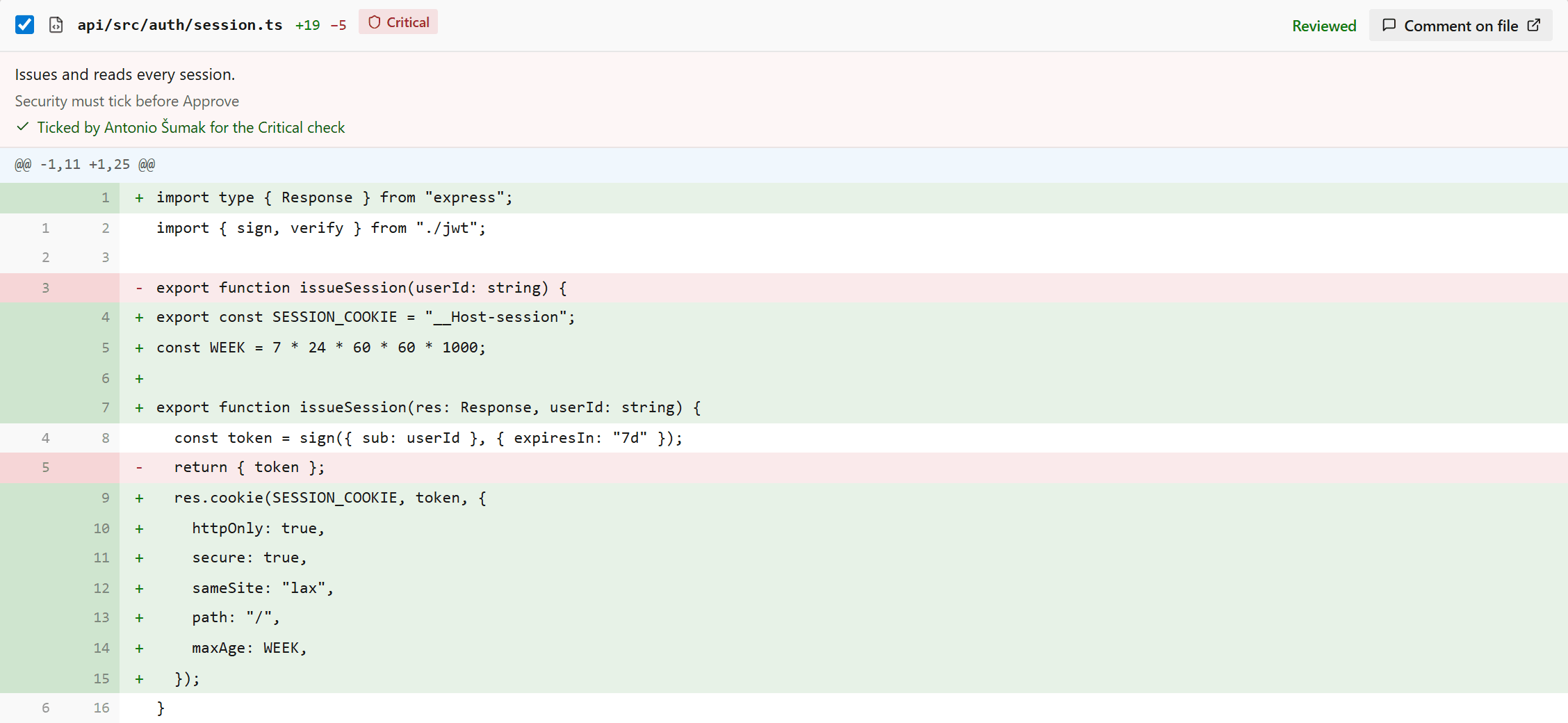Click the green tick icon beside Ticked by Antonio Šumak

(23, 127)
